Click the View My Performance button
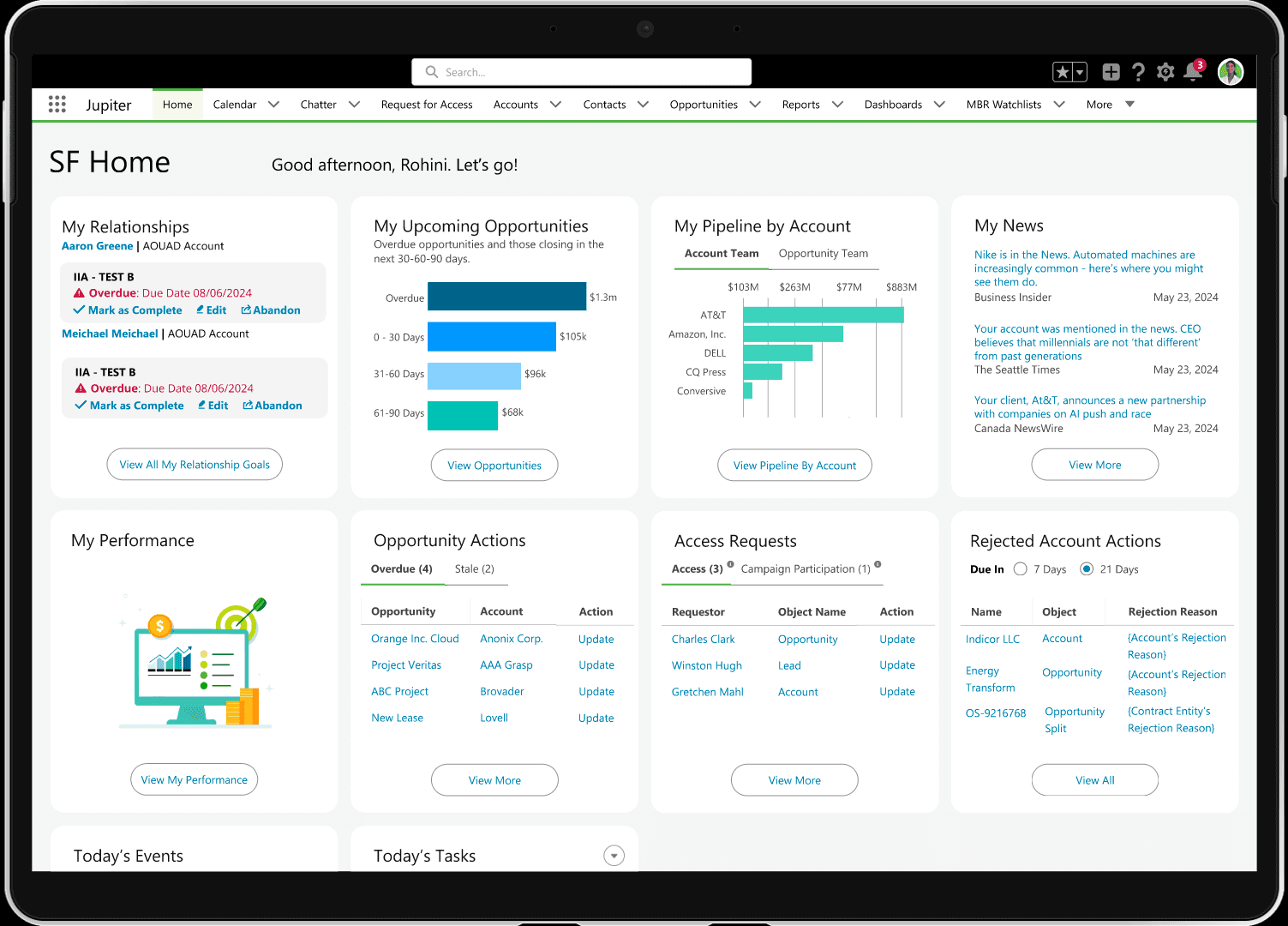 click(195, 779)
